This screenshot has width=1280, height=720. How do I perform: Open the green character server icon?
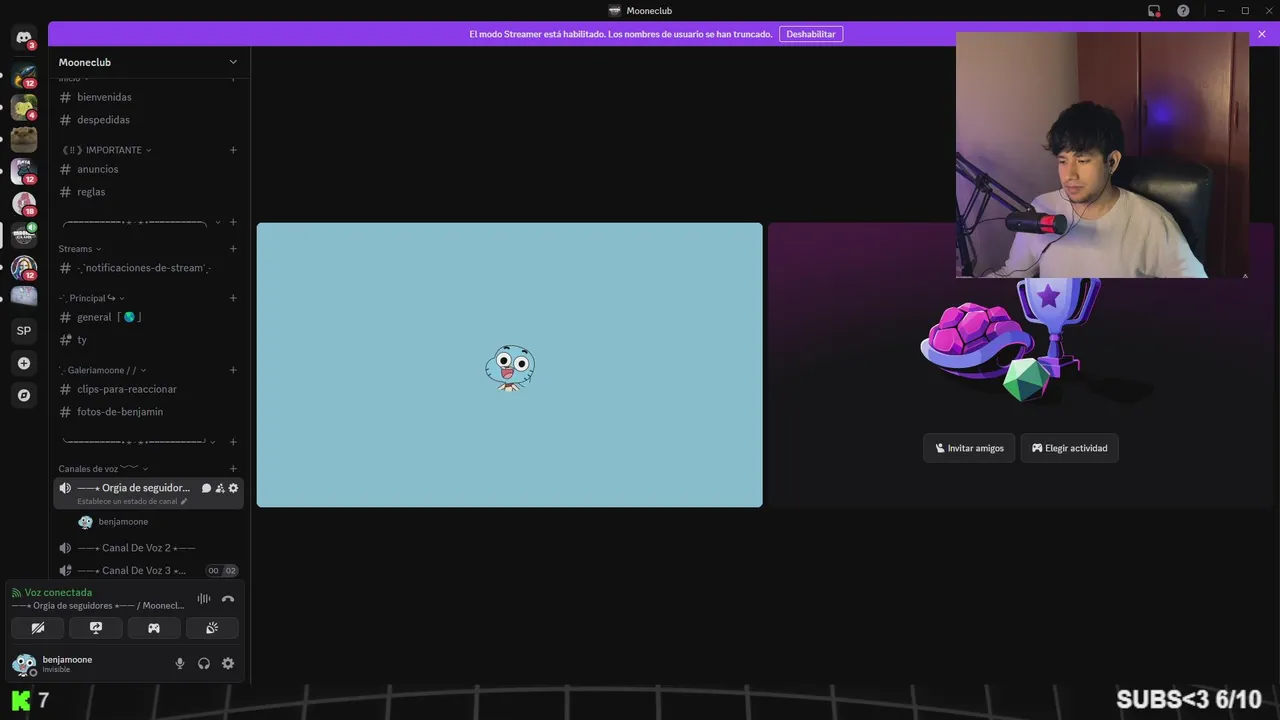point(24,107)
